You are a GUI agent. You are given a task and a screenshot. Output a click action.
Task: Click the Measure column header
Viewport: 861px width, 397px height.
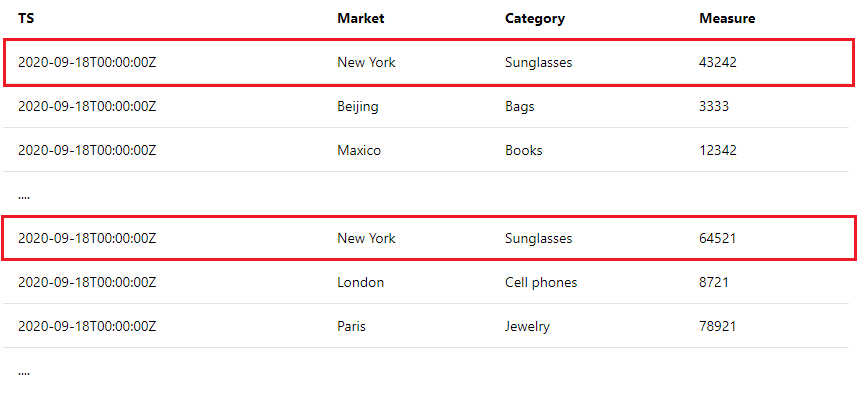pos(727,18)
